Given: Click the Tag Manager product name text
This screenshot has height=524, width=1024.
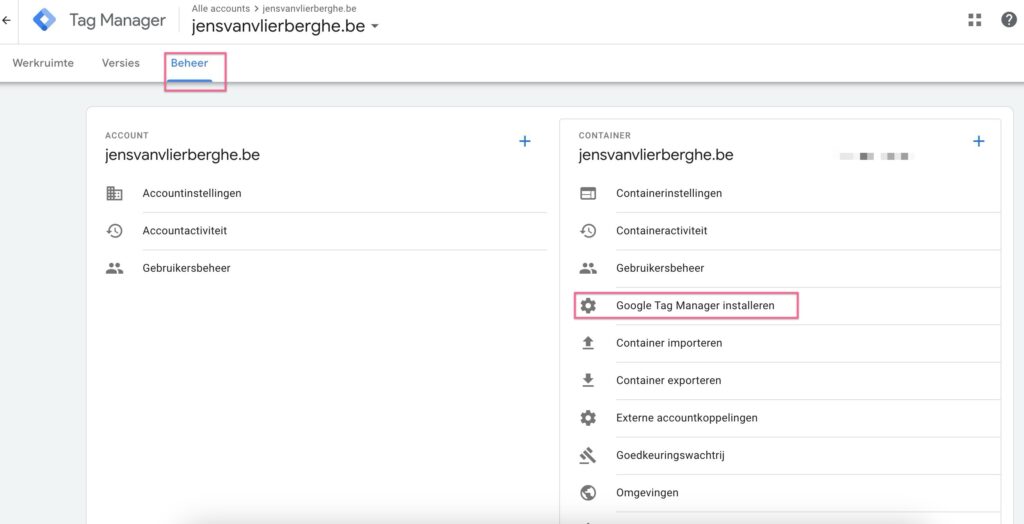Looking at the screenshot, I should click(118, 20).
